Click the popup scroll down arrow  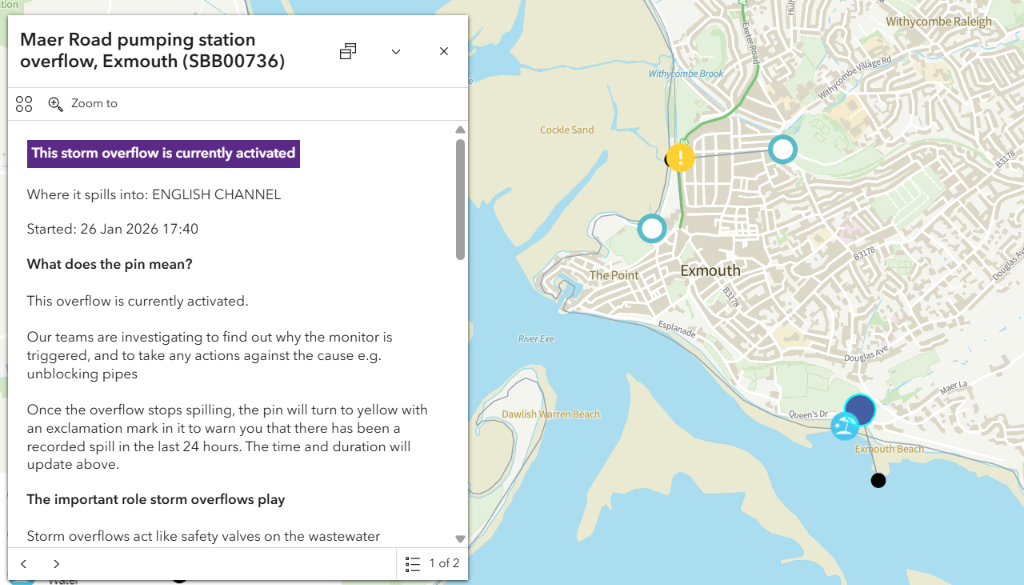pos(460,538)
